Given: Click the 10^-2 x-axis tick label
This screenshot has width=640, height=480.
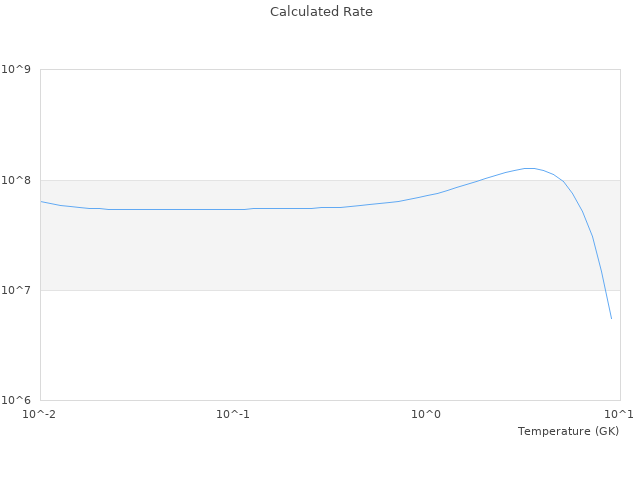Looking at the screenshot, I should [40, 414].
